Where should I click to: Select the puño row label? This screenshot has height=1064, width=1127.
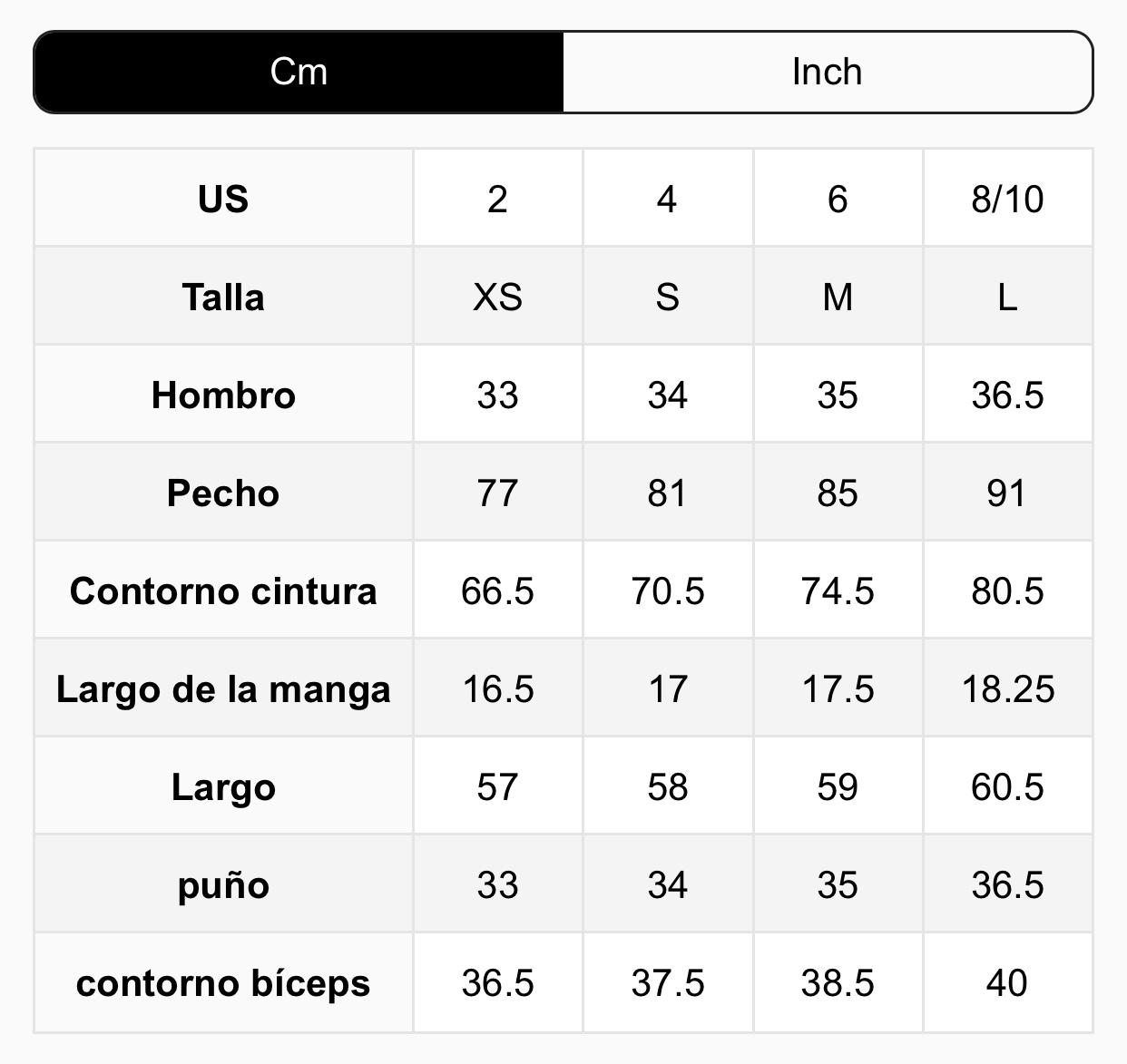223,884
